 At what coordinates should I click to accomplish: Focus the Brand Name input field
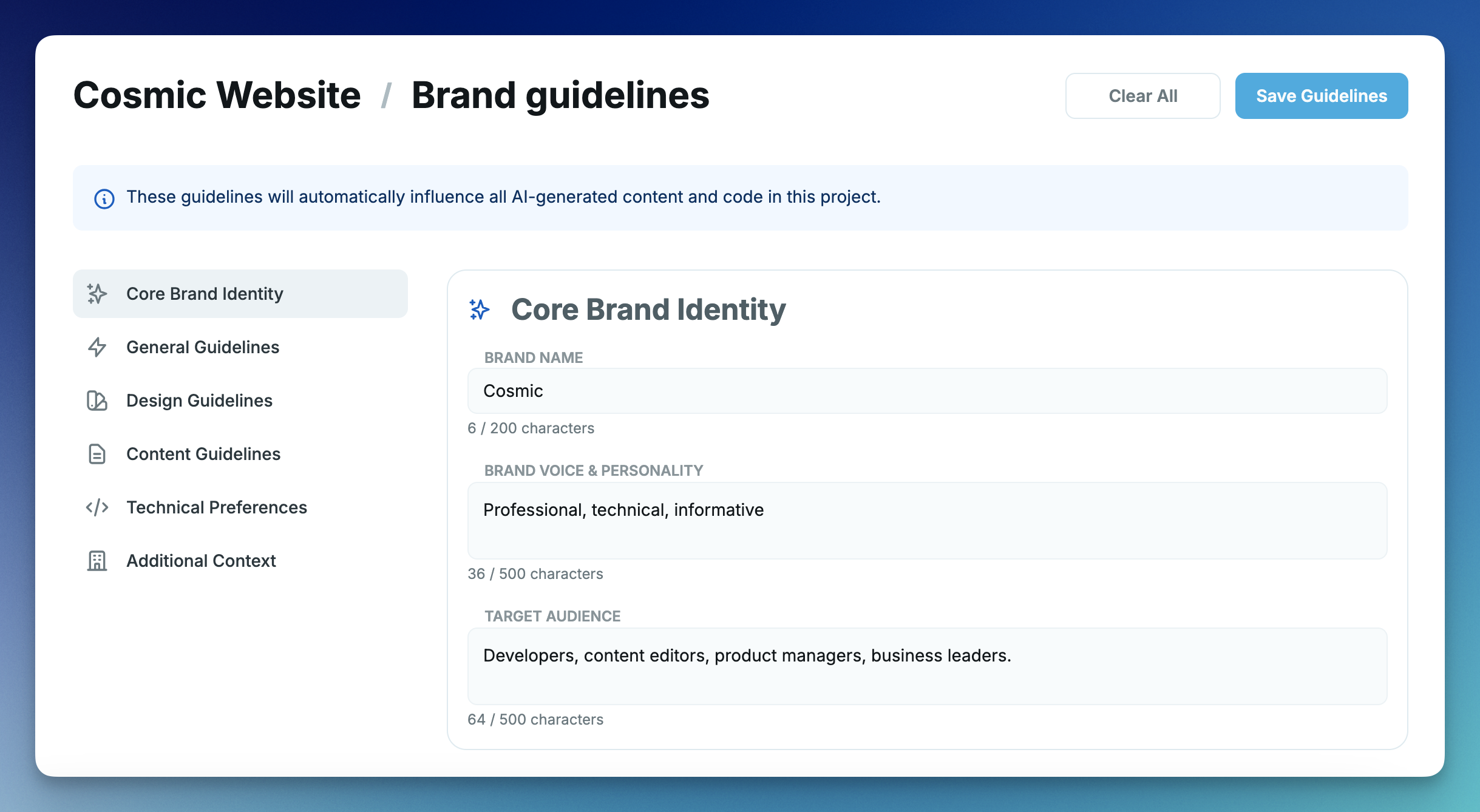click(927, 391)
